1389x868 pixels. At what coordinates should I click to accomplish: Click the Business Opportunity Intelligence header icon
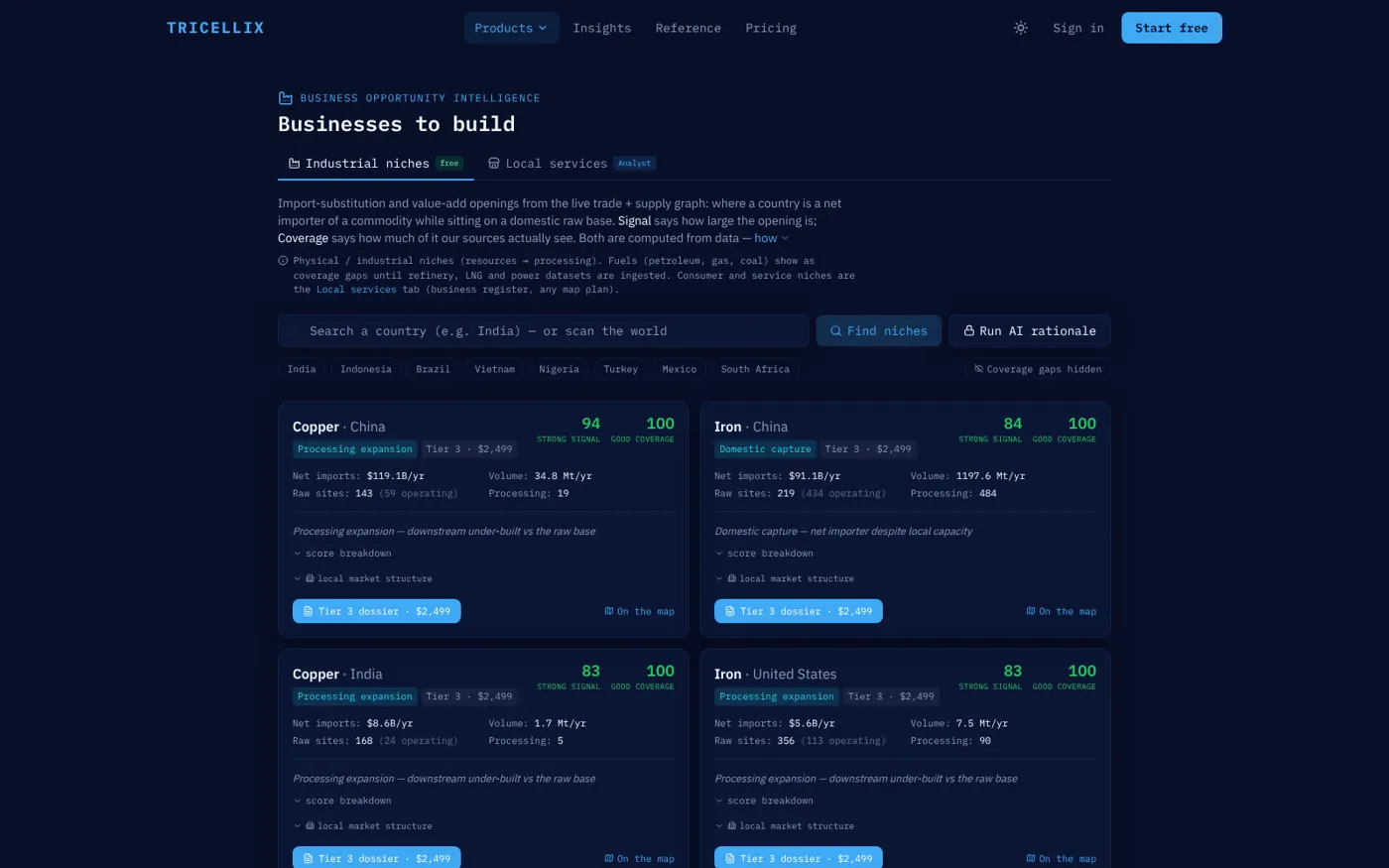pos(286,98)
